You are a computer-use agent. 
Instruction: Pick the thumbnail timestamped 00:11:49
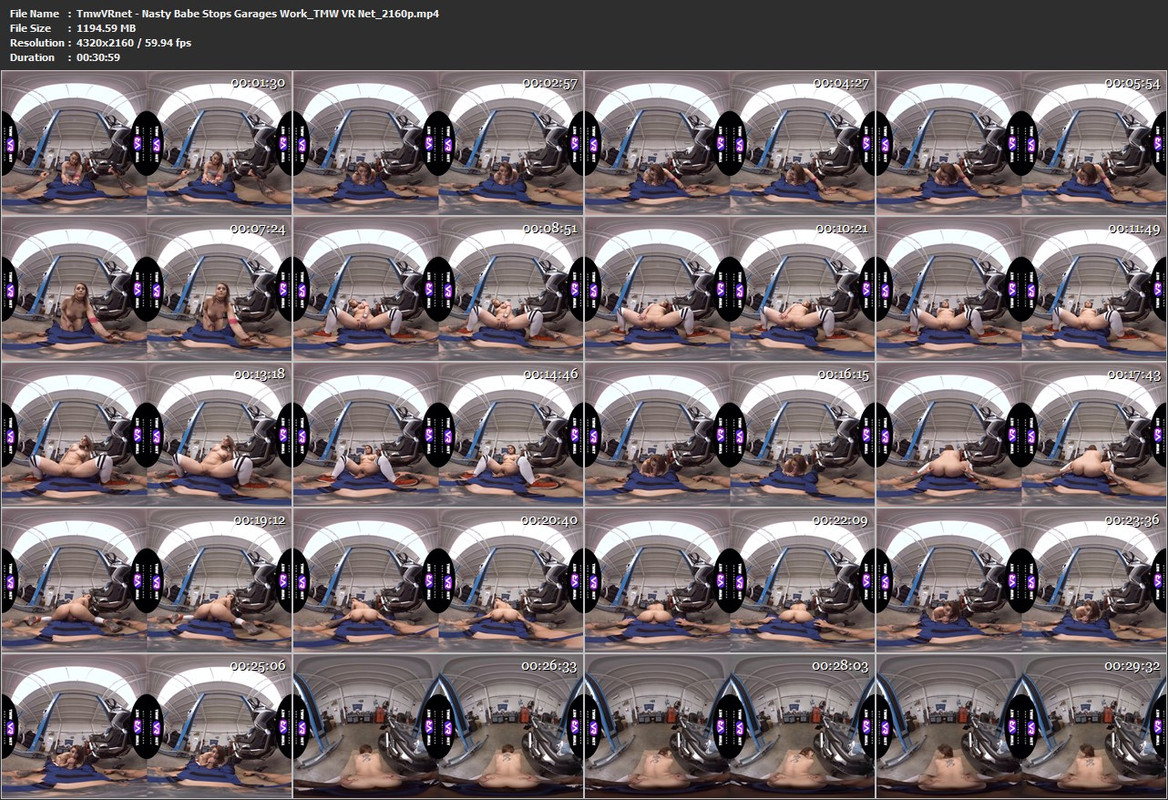point(1021,288)
